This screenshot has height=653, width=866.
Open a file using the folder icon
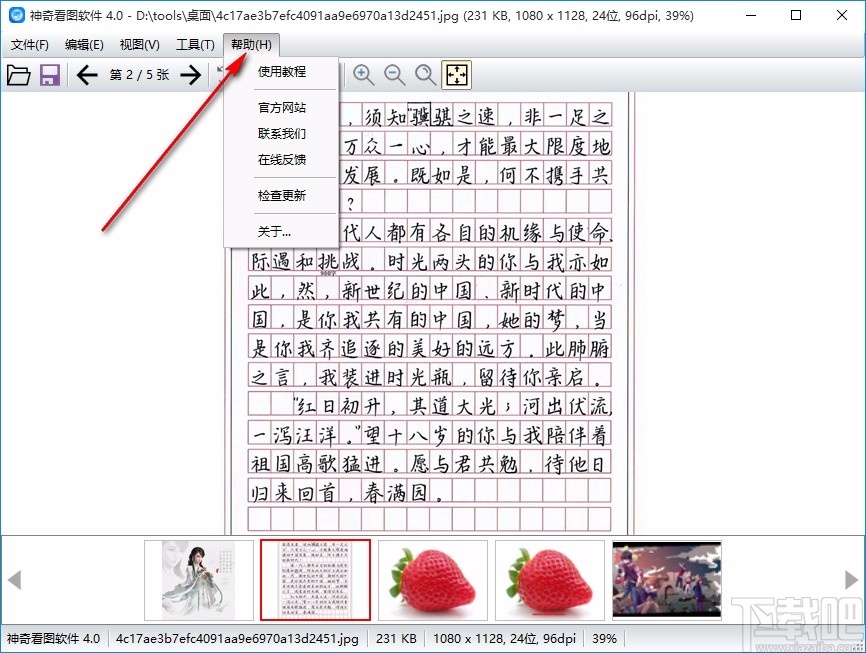pyautogui.click(x=19, y=74)
